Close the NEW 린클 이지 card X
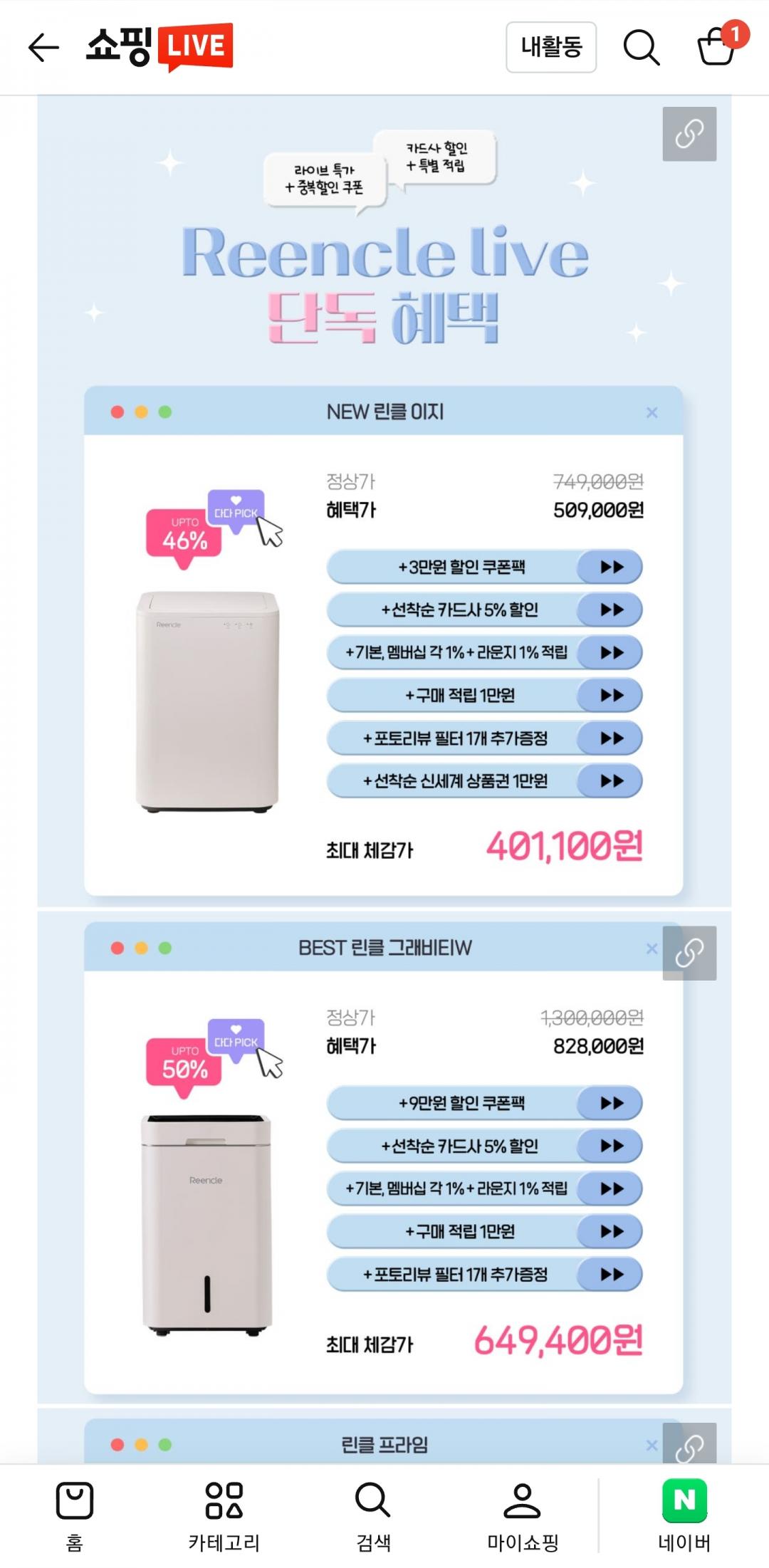The width and height of the screenshot is (769, 1568). click(x=652, y=412)
